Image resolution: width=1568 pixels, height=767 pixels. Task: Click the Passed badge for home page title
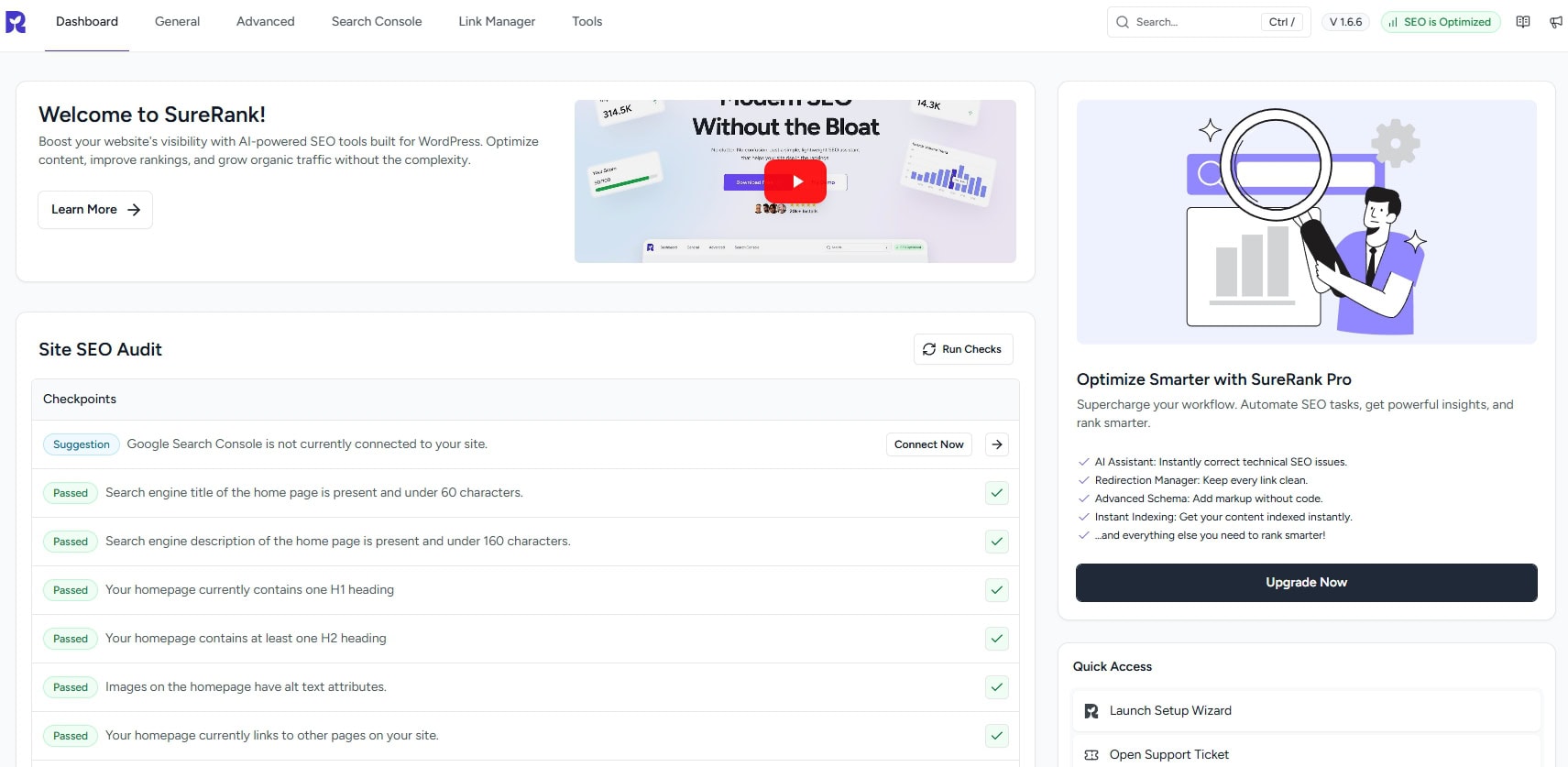pyautogui.click(x=71, y=493)
